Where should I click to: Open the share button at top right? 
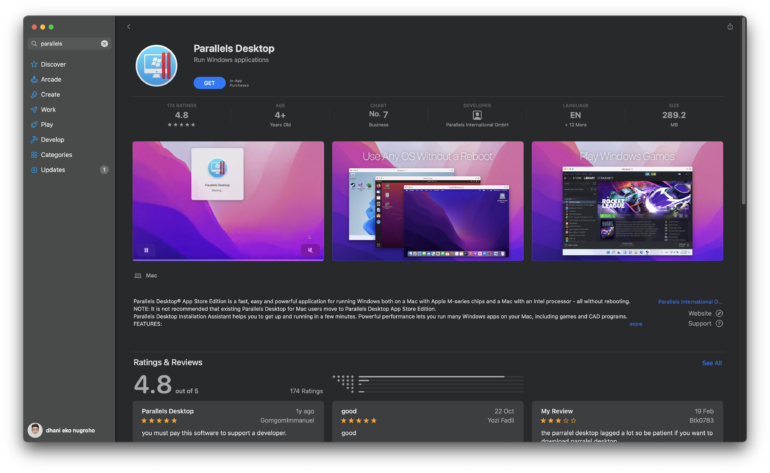pyautogui.click(x=730, y=27)
